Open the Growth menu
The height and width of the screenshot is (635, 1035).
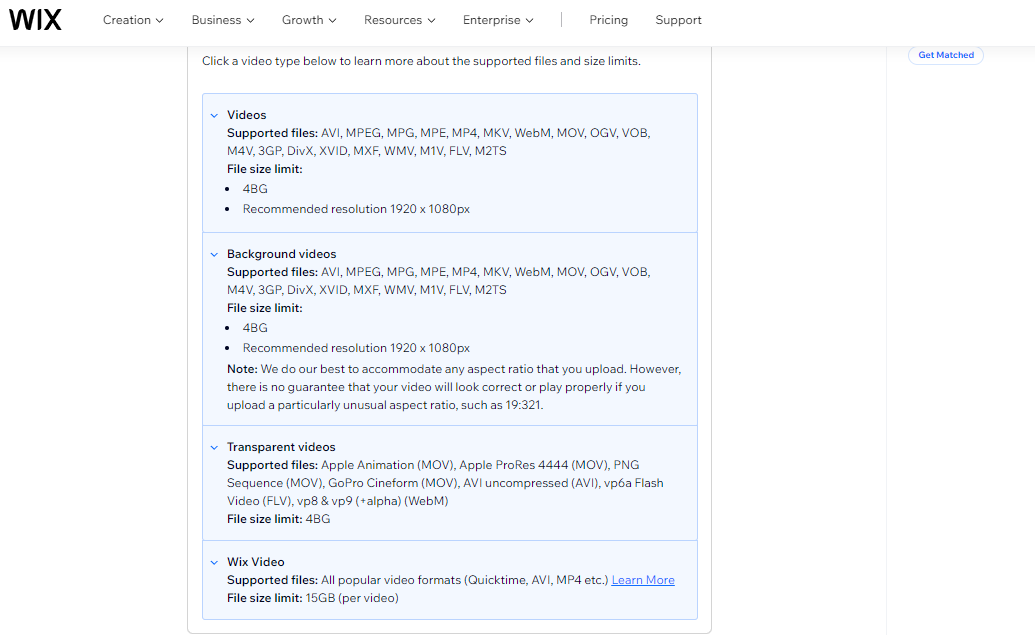[x=309, y=20]
